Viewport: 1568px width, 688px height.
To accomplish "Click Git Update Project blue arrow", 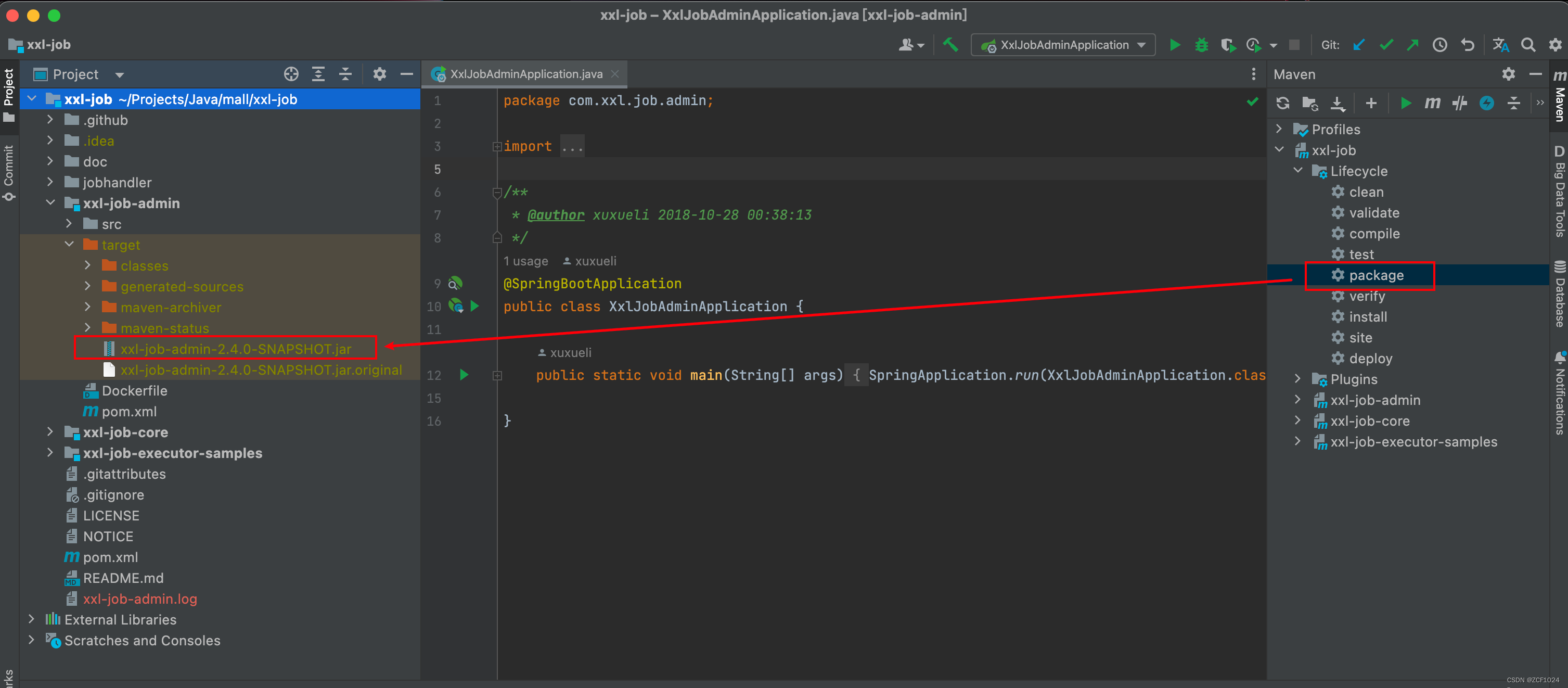I will tap(1359, 44).
